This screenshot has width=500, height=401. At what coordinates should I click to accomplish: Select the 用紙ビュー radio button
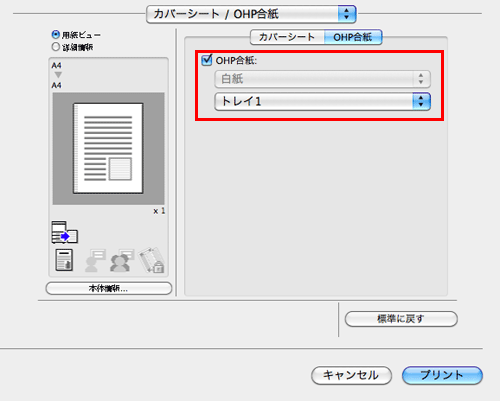56,35
